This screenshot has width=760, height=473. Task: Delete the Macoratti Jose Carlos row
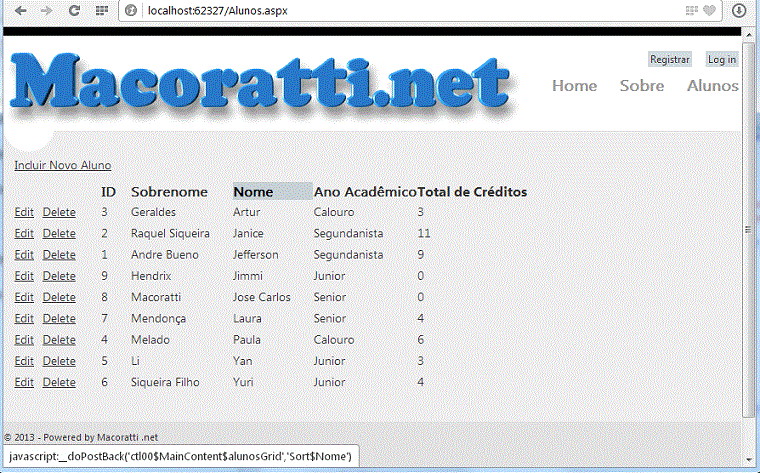point(59,298)
